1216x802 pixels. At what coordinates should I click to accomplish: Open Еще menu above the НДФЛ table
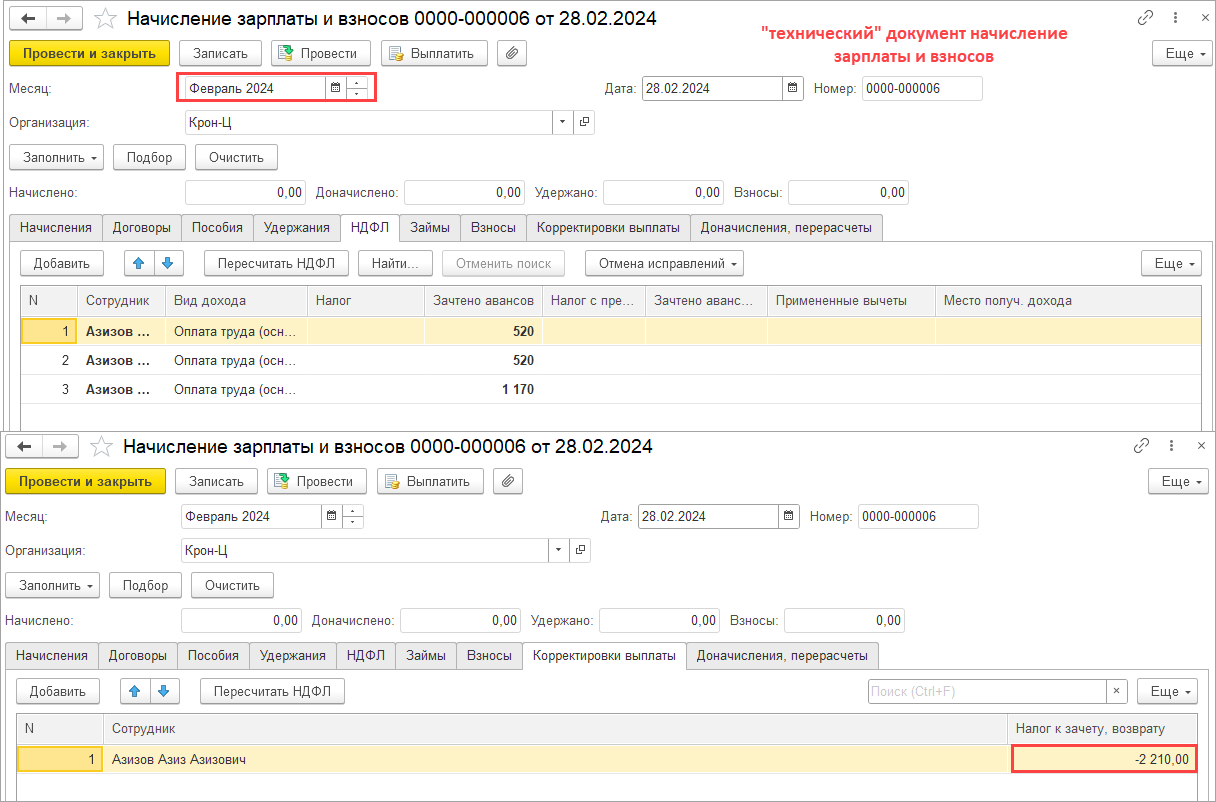click(1169, 264)
